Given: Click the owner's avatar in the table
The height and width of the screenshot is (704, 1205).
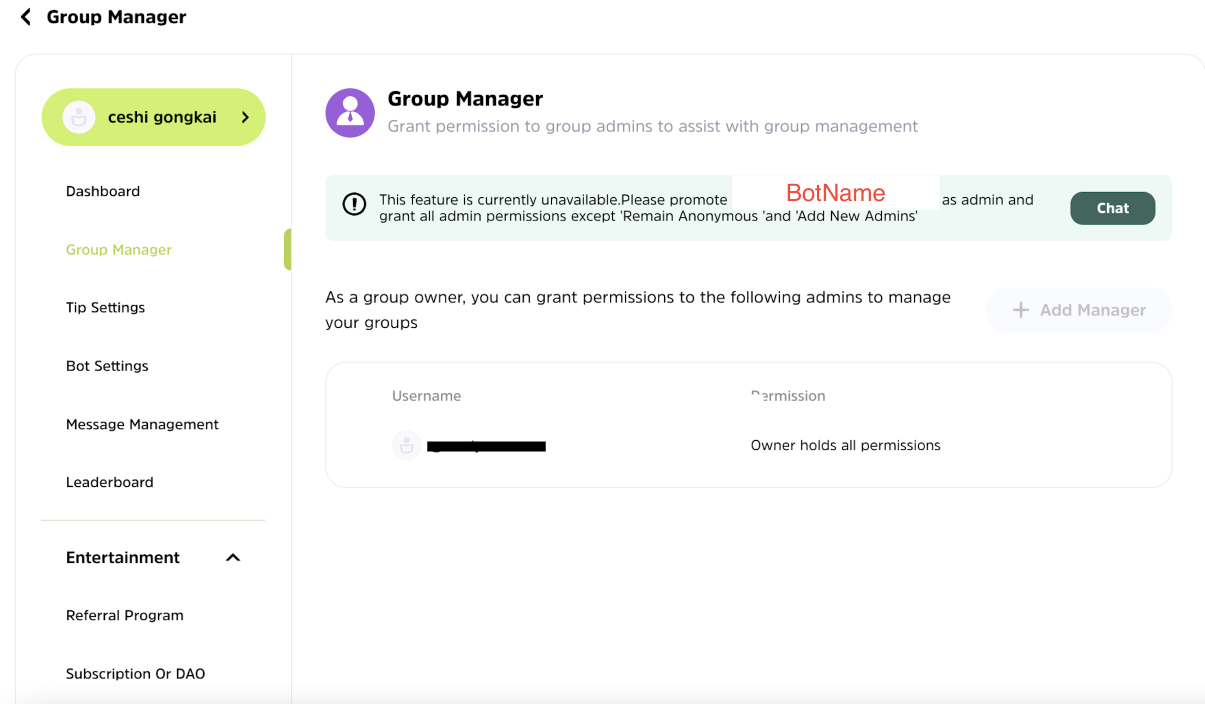Looking at the screenshot, I should pos(406,446).
